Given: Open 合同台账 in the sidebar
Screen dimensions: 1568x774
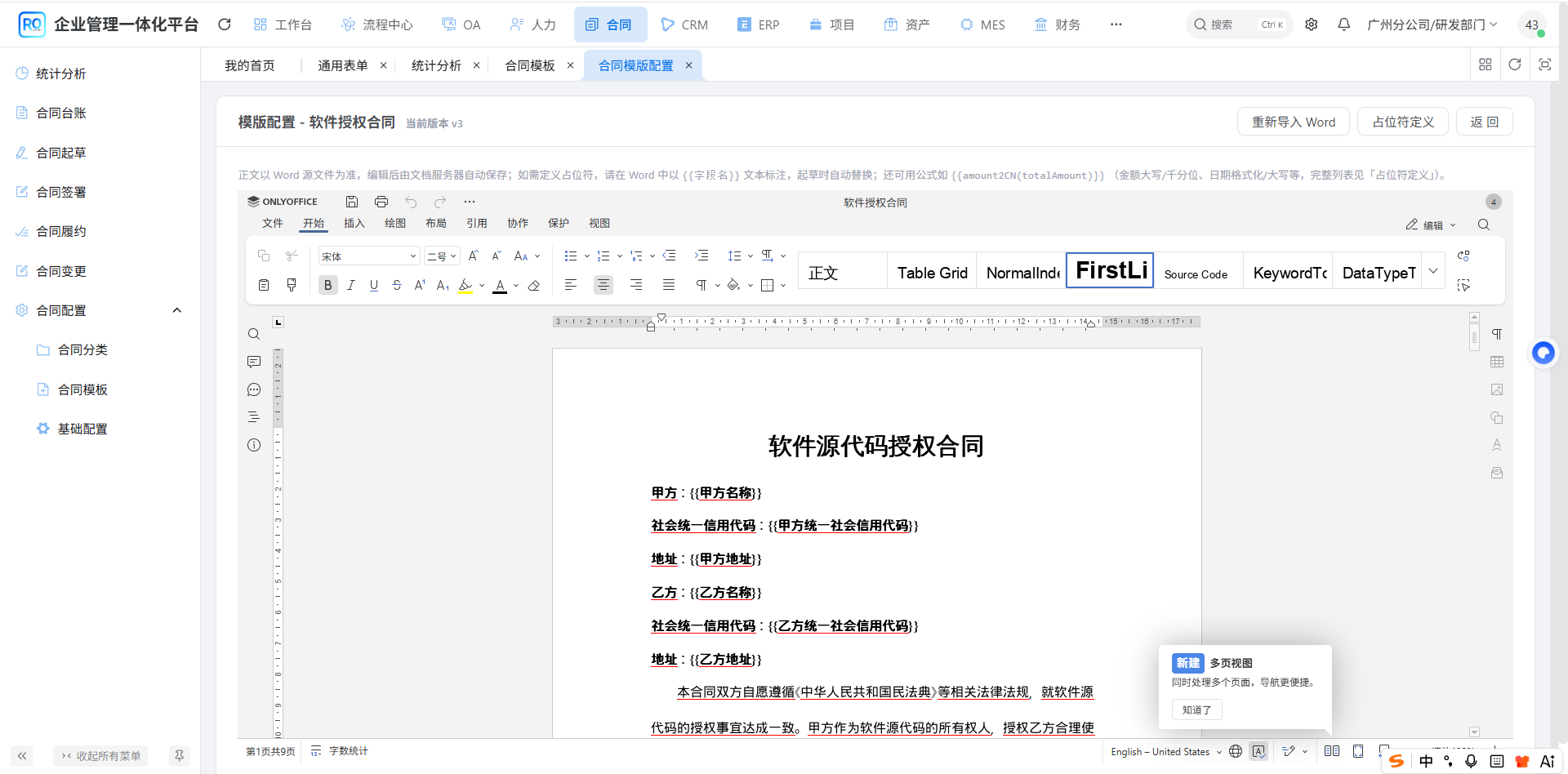Looking at the screenshot, I should 61,113.
